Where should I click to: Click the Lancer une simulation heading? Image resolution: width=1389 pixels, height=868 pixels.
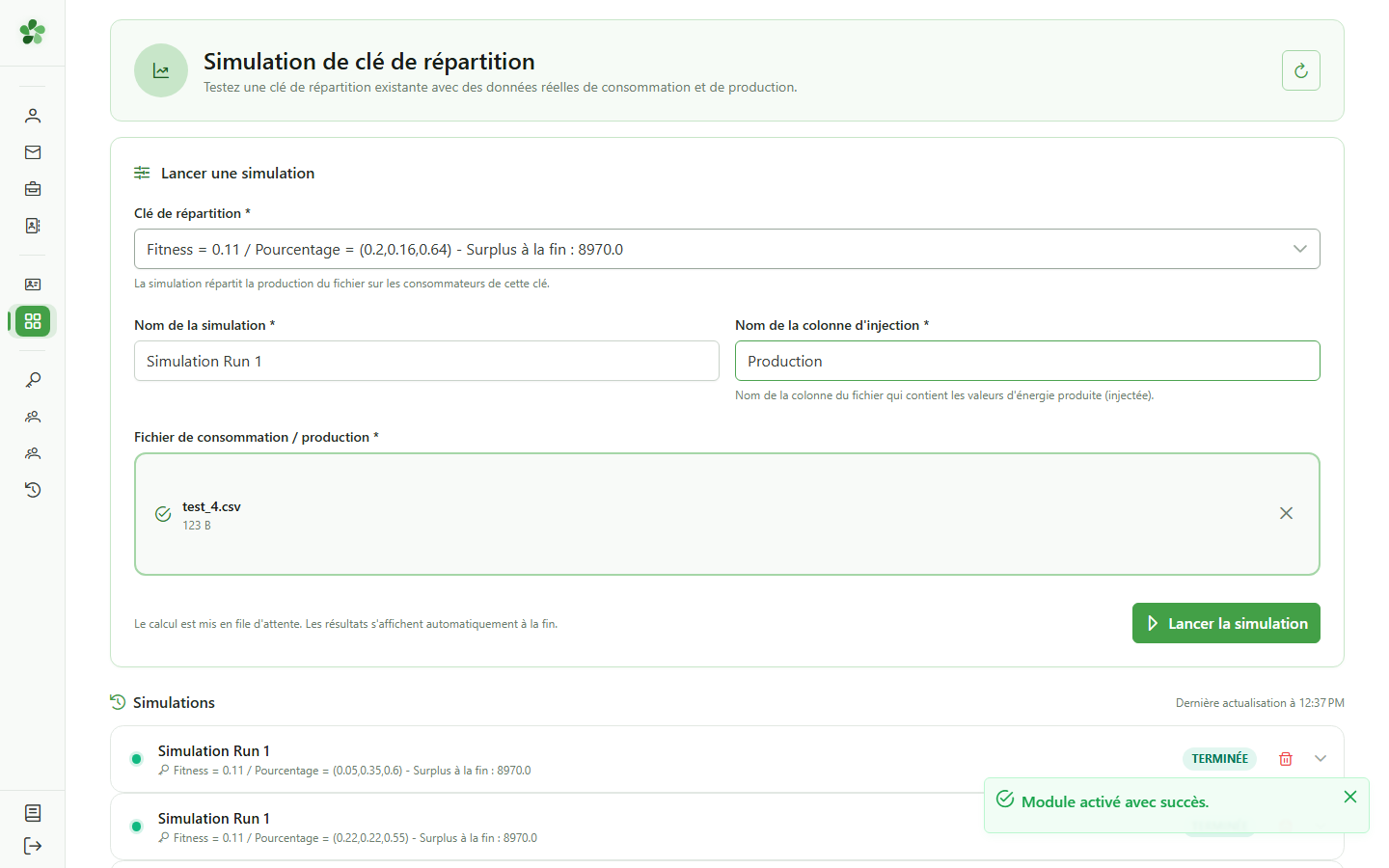[237, 174]
